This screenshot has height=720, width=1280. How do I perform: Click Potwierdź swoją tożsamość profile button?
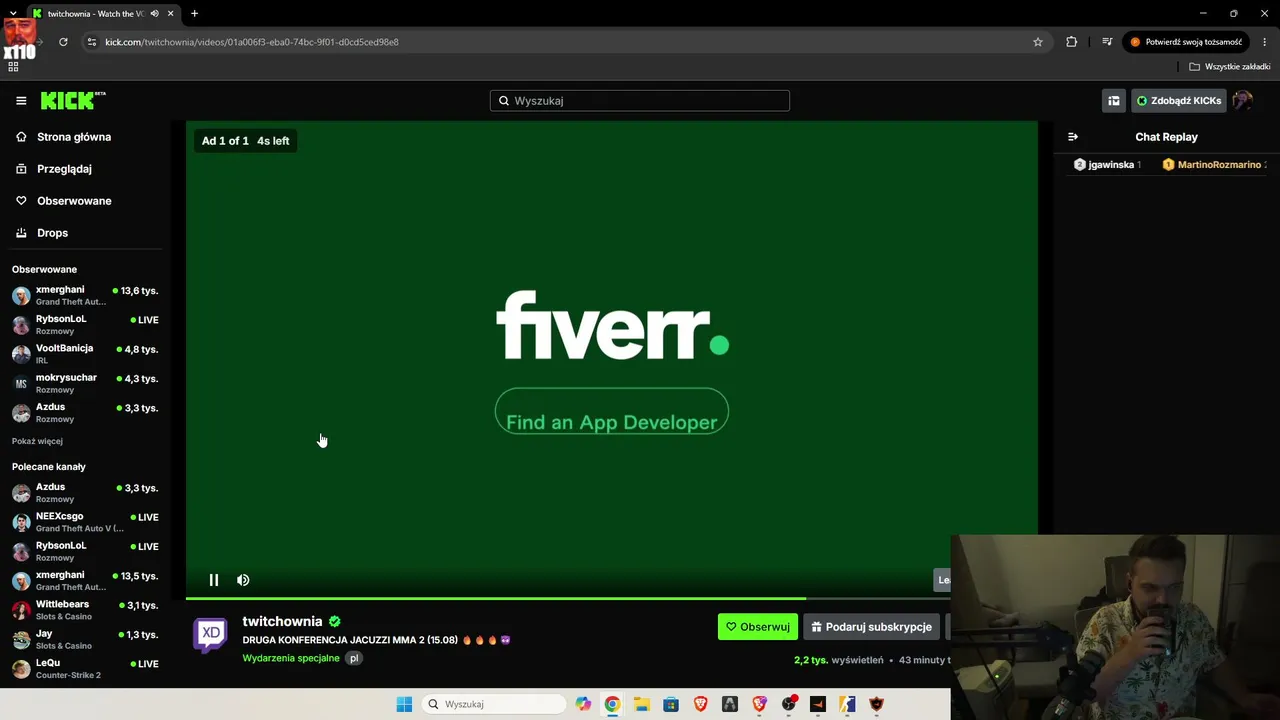1186,42
